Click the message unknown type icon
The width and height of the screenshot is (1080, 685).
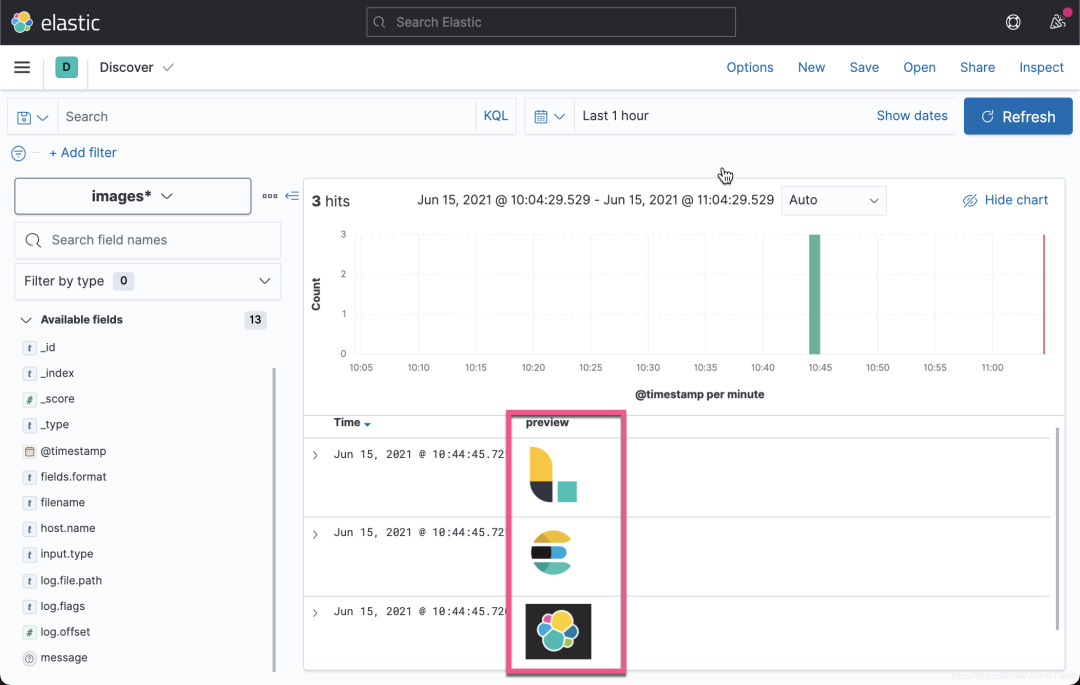tap(30, 659)
